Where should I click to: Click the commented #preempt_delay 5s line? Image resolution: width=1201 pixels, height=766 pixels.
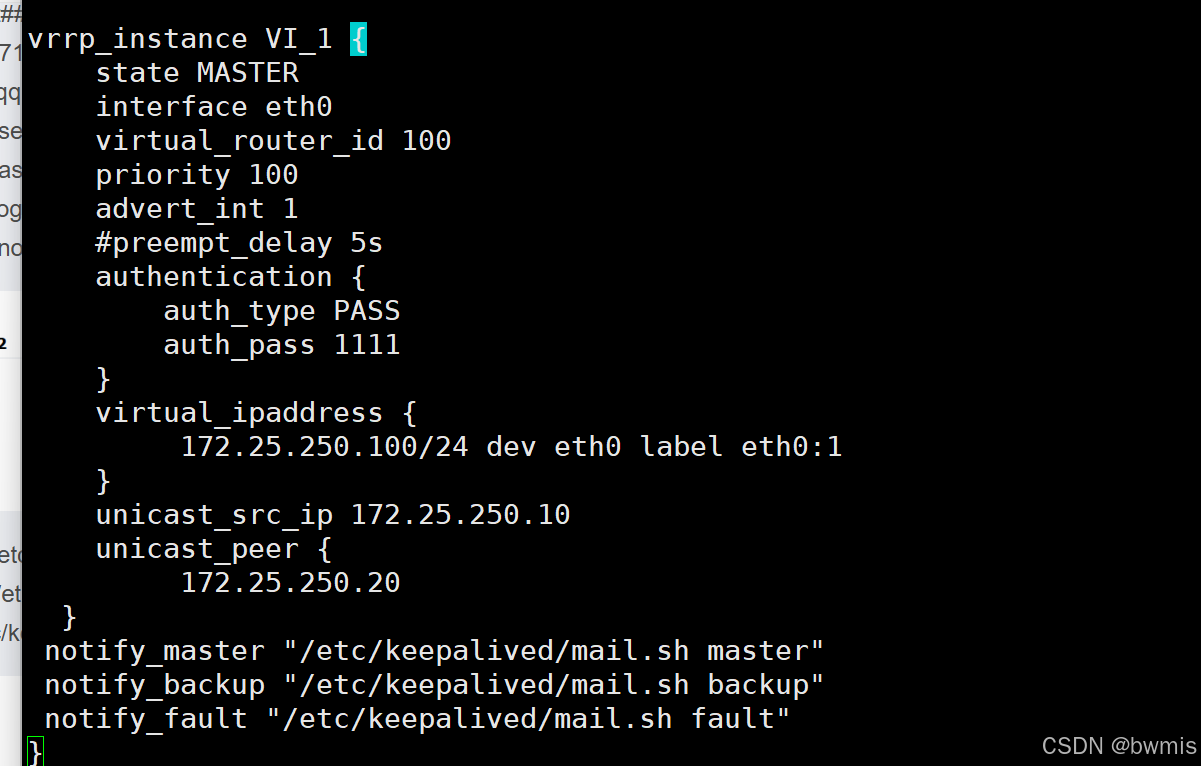tap(239, 243)
